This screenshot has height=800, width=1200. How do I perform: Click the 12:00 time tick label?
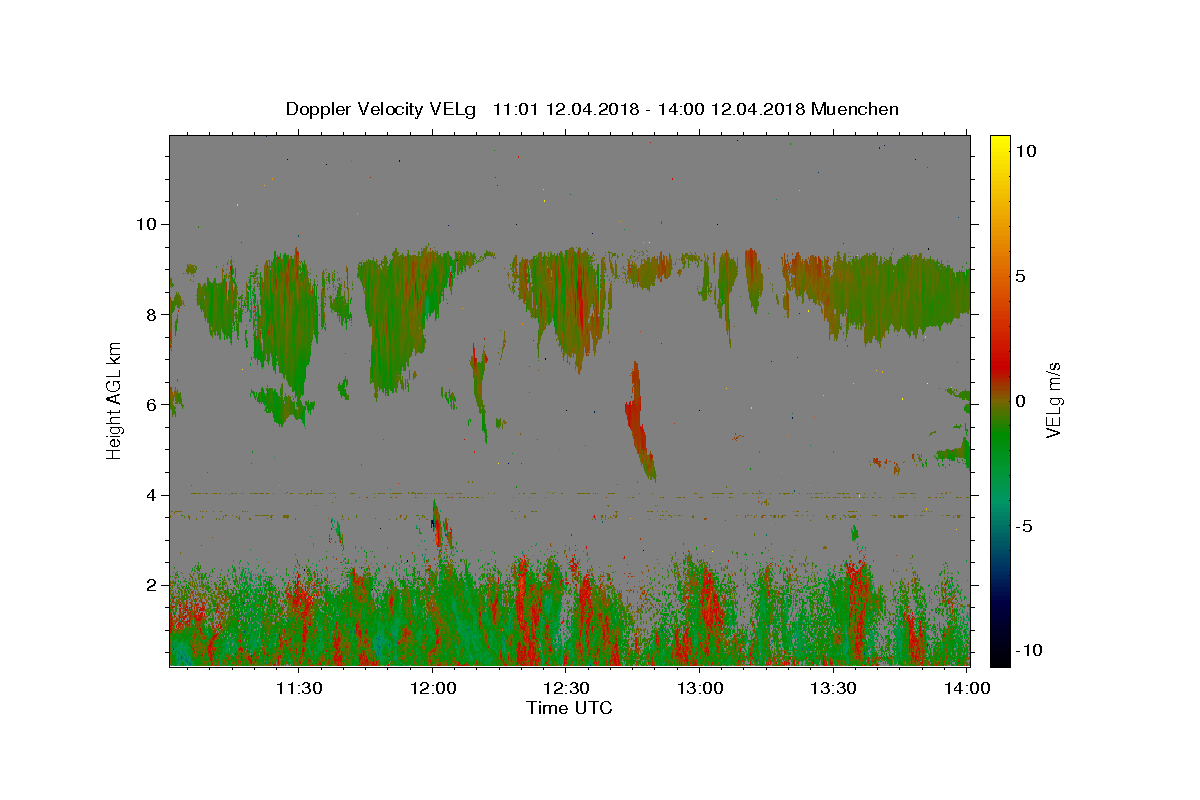coord(433,688)
